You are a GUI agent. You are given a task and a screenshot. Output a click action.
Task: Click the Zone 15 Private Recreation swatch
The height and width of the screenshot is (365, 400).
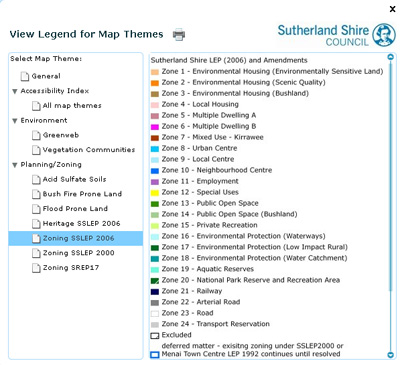click(155, 226)
